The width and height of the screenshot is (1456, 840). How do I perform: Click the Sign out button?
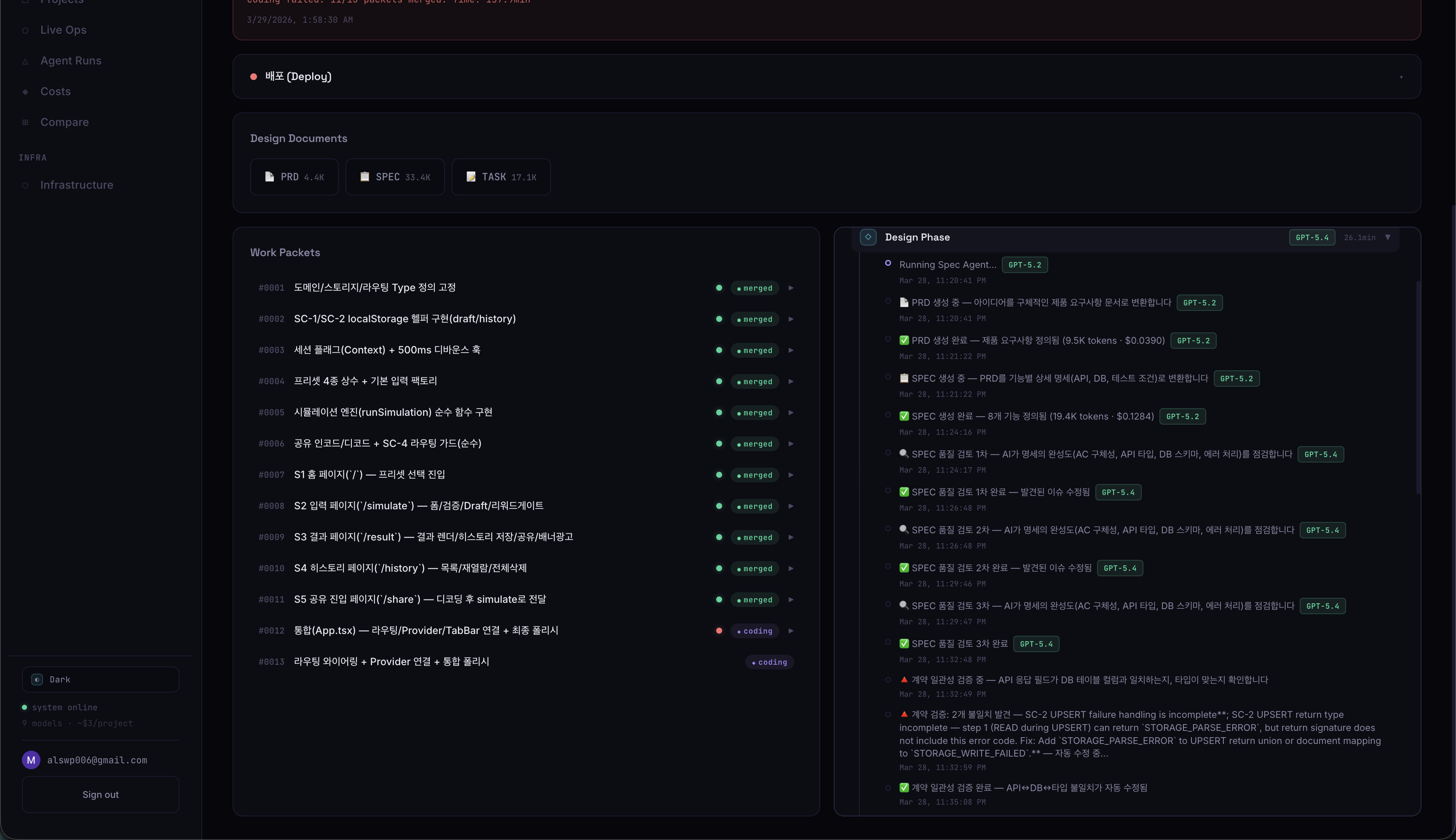coord(100,795)
